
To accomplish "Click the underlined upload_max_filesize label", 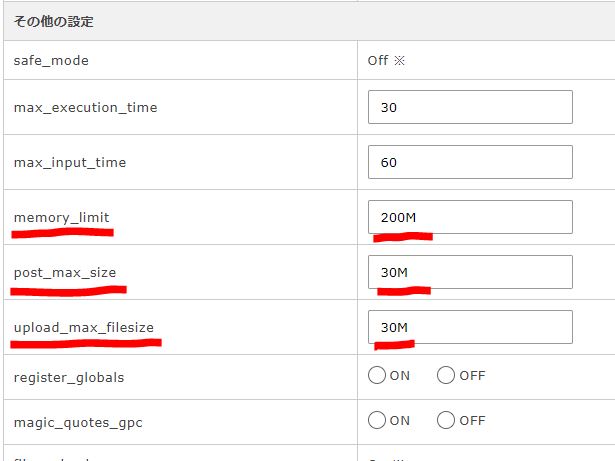I will (x=84, y=327).
